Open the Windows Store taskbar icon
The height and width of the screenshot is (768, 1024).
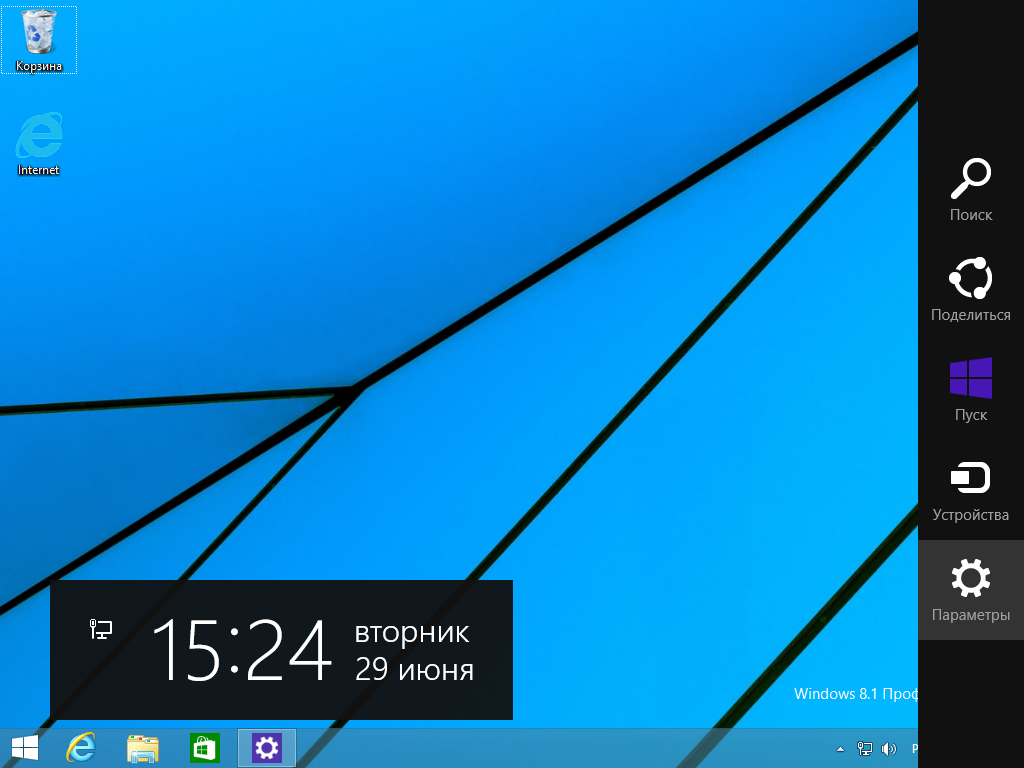coord(204,747)
